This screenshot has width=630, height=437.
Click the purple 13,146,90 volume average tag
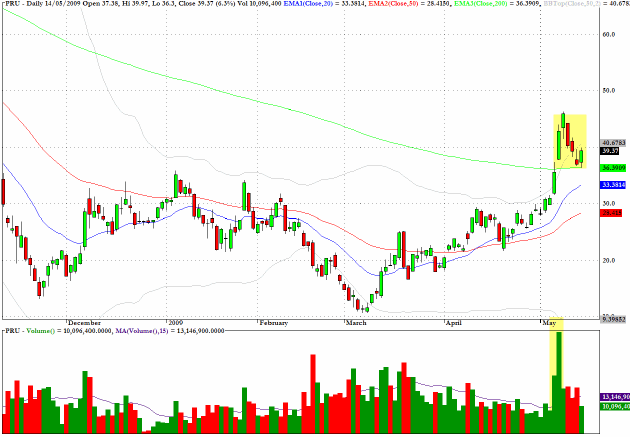[615, 397]
